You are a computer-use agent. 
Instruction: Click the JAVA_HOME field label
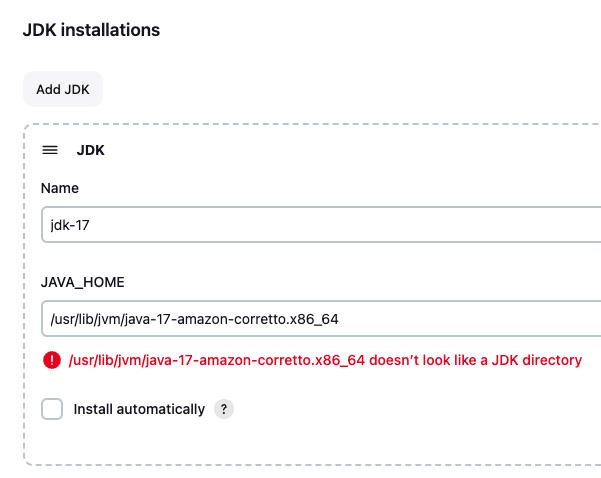(83, 282)
